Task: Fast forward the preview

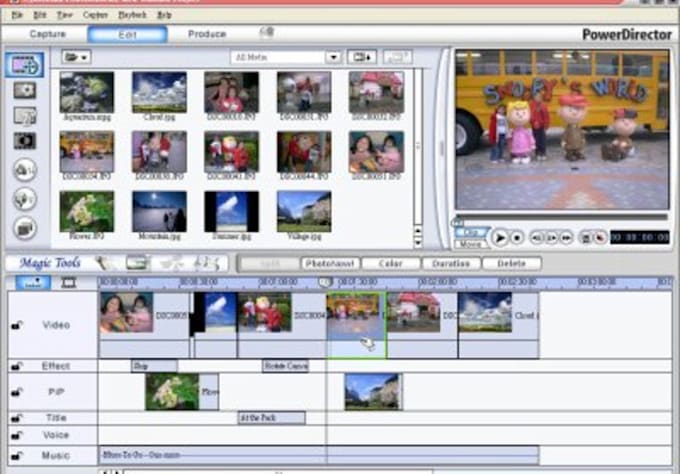Action: (x=566, y=238)
